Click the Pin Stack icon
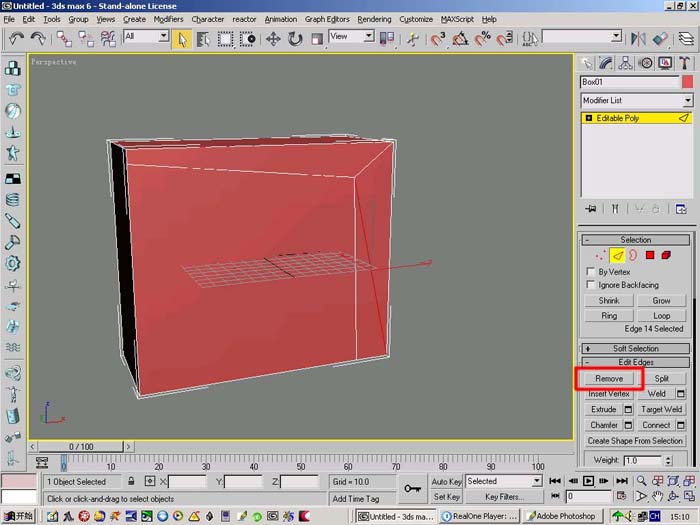The width and height of the screenshot is (700, 525). (591, 209)
